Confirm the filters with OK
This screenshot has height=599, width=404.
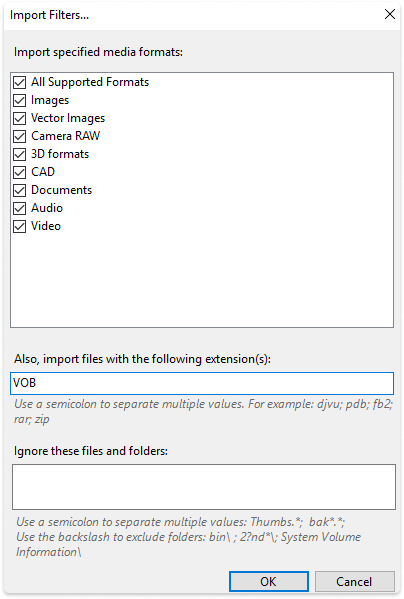(x=269, y=581)
